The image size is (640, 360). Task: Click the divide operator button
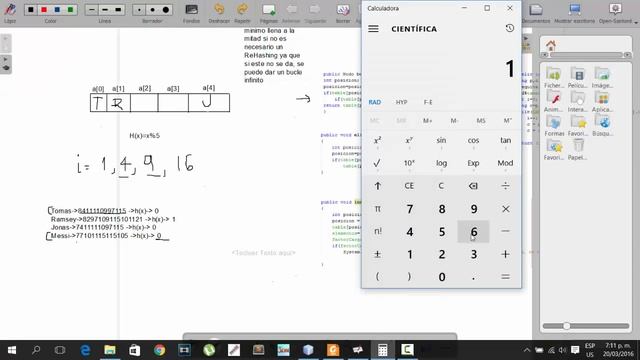coord(505,186)
